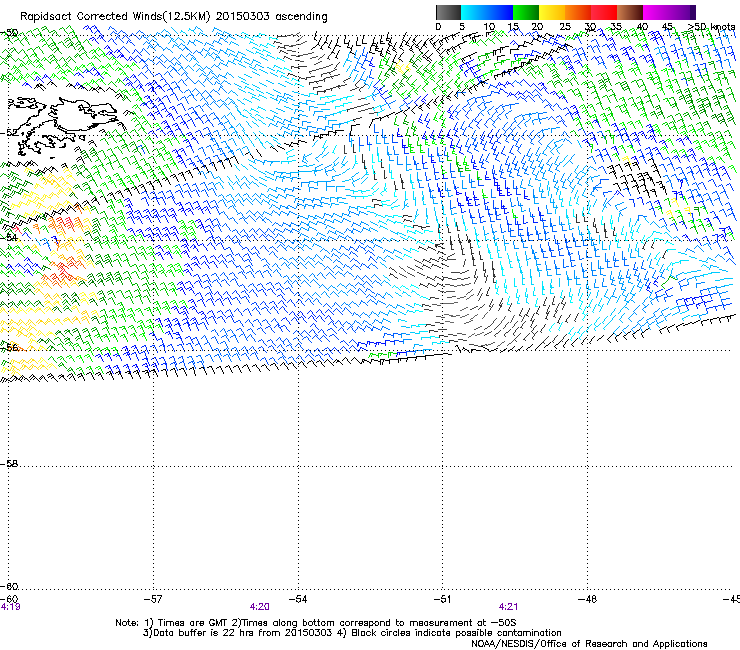This screenshot has height=650, width=740.
Task: Click the -58 latitude axis label
Action: pyautogui.click(x=9, y=464)
